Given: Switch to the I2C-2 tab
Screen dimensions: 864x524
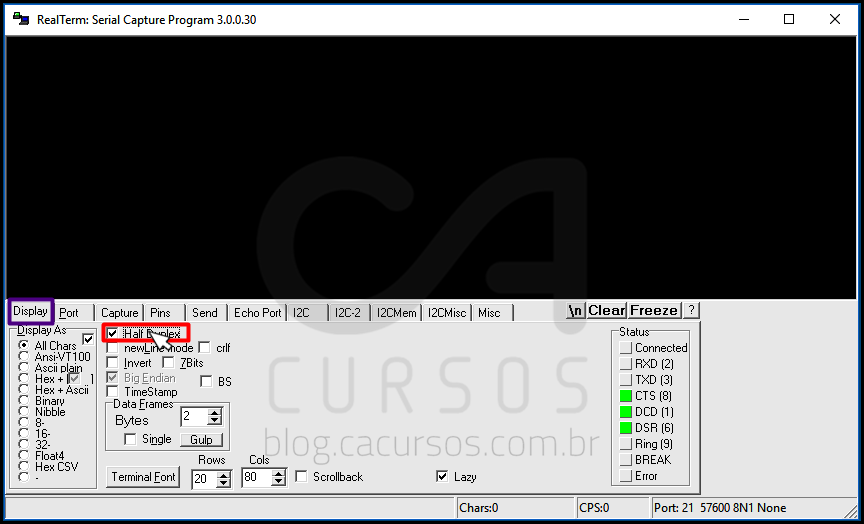Looking at the screenshot, I should (349, 313).
